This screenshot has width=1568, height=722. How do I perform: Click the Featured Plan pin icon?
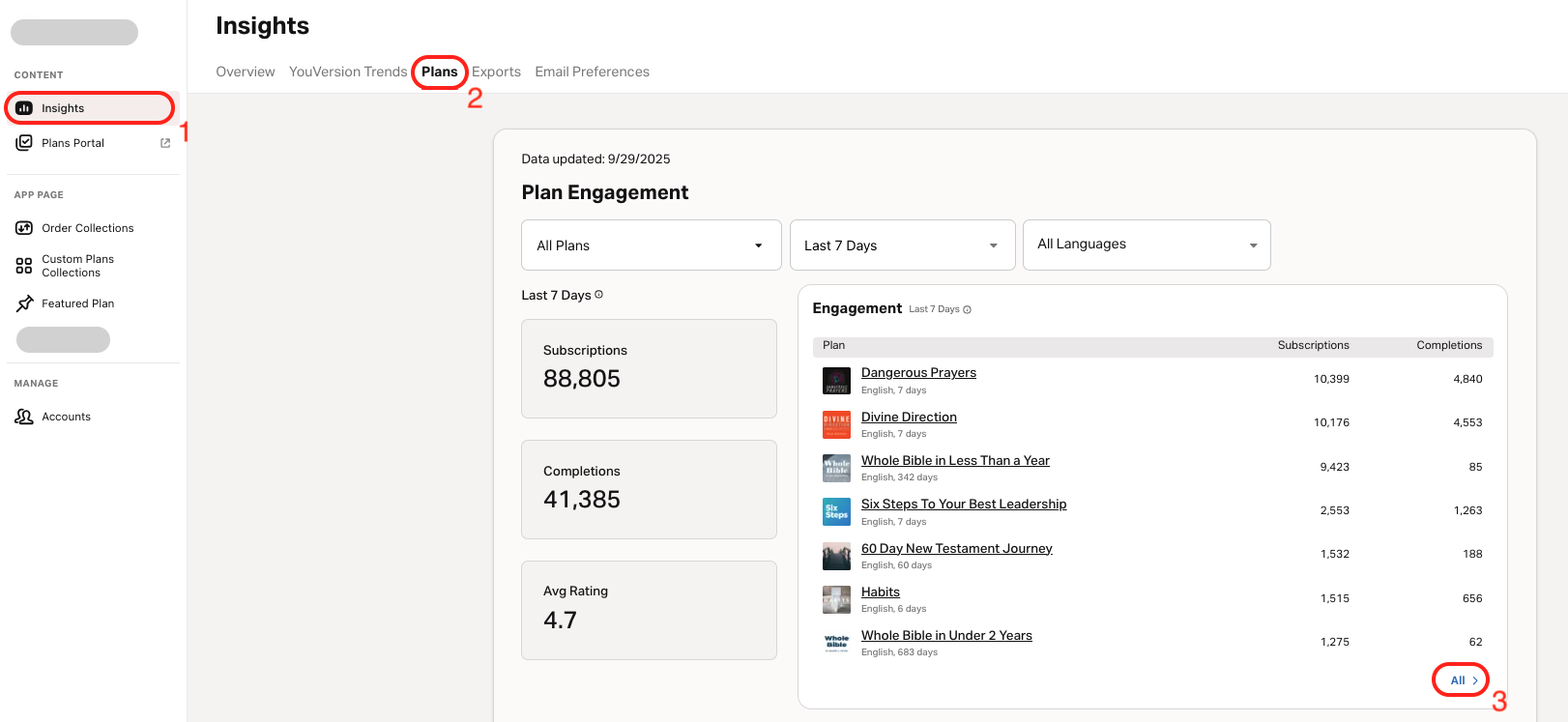[24, 303]
